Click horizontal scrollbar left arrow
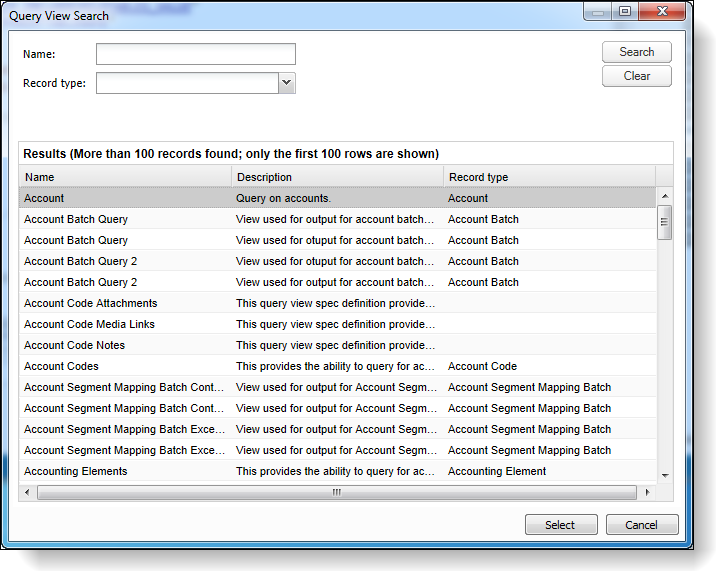Screen dimensions: 716x571 pyautogui.click(x=27, y=492)
